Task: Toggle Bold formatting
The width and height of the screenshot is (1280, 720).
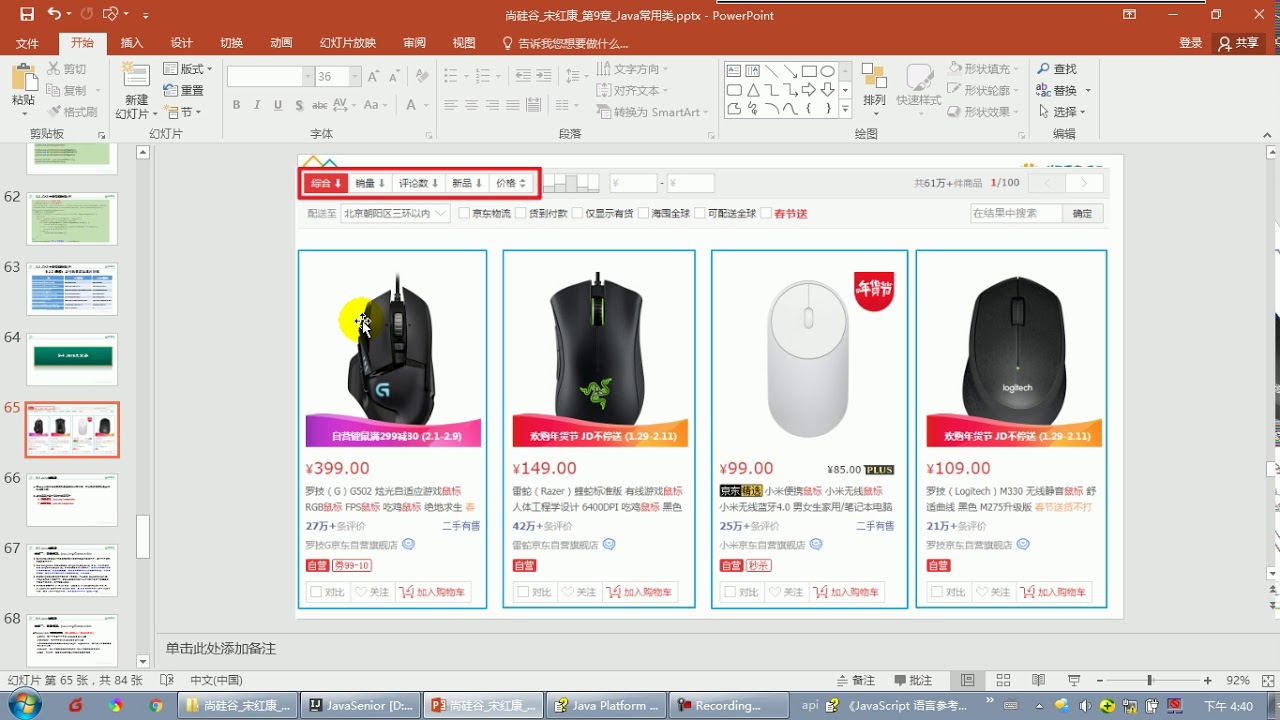Action: click(236, 105)
